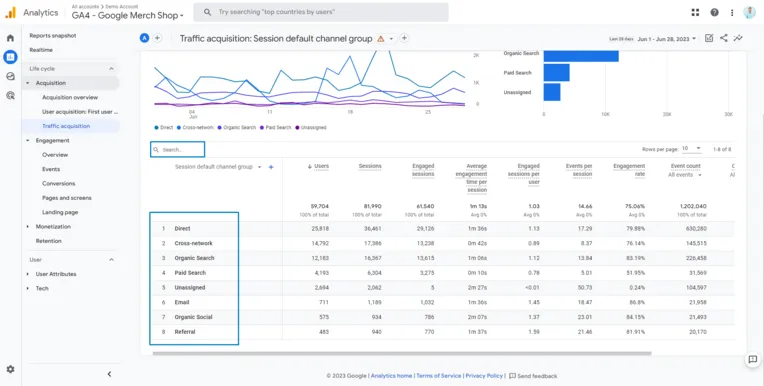
Task: Expand the User Attributes group
Action: pos(28,274)
